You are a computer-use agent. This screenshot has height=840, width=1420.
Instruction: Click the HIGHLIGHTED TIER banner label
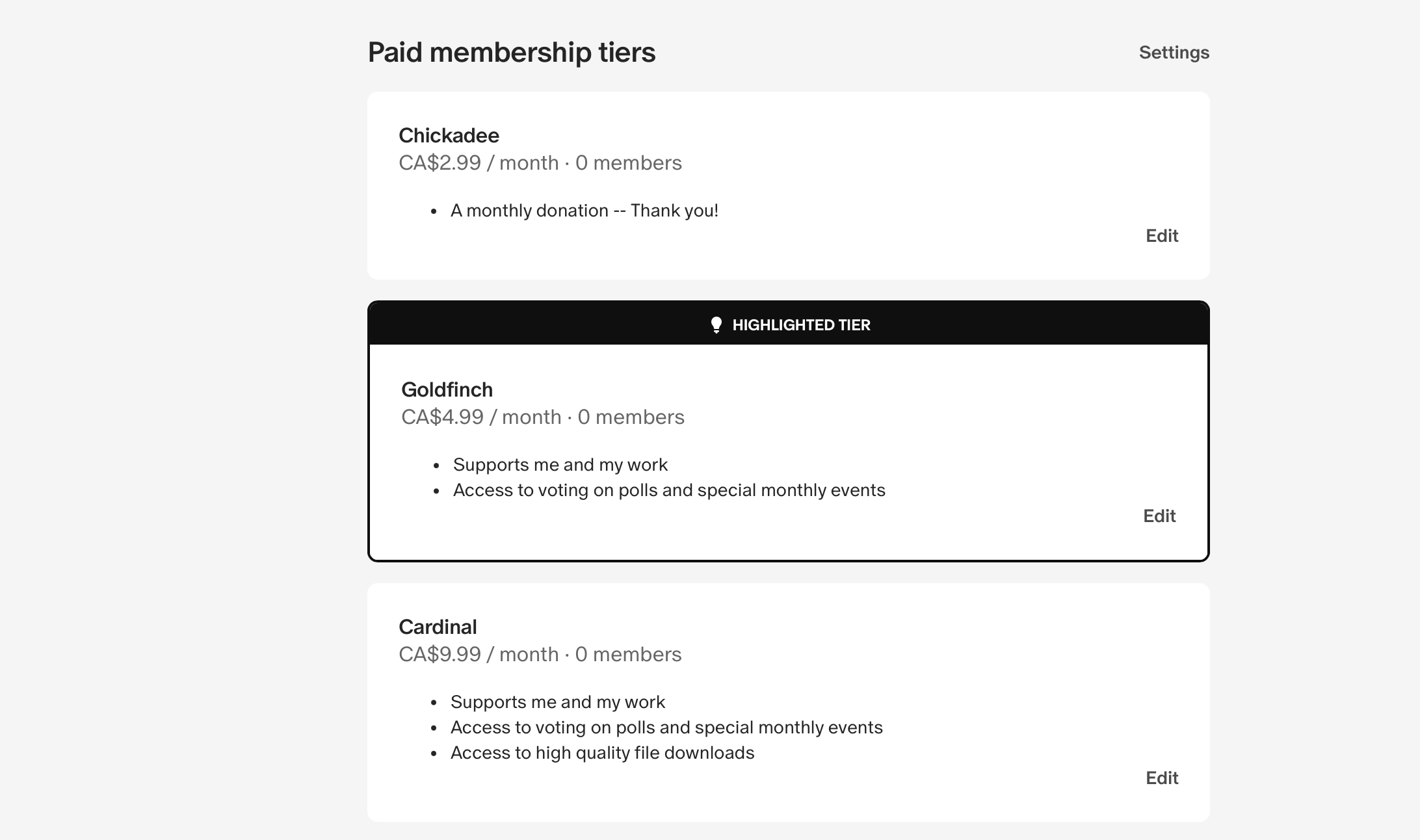click(x=801, y=325)
